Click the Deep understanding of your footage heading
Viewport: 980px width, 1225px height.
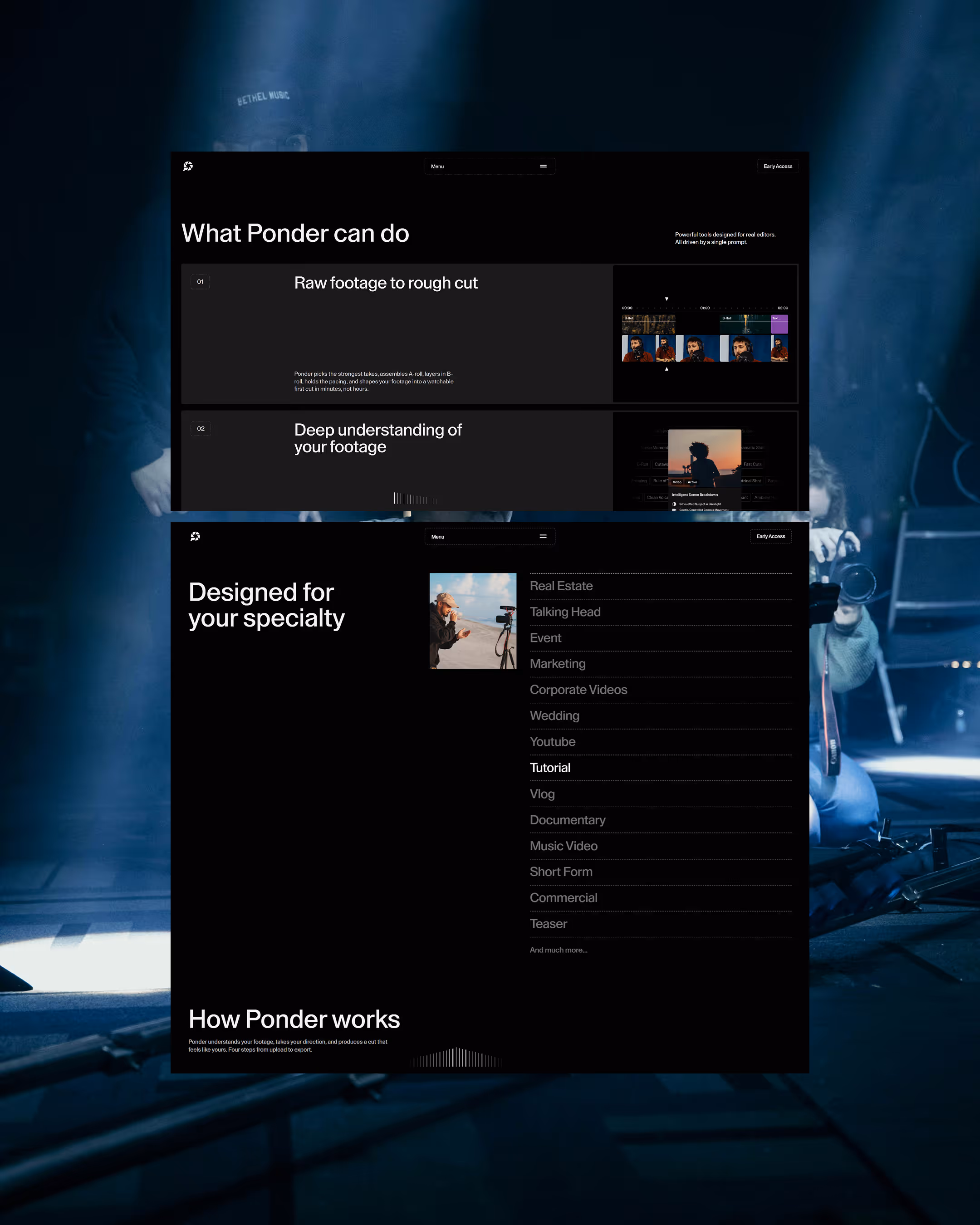click(378, 438)
